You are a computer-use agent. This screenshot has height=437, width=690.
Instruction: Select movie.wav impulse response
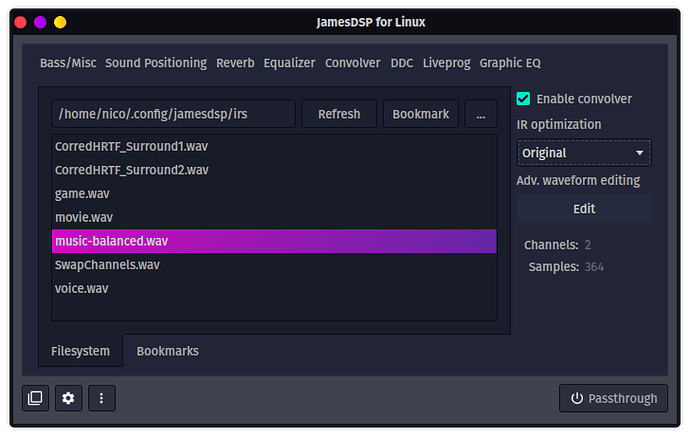pos(274,217)
